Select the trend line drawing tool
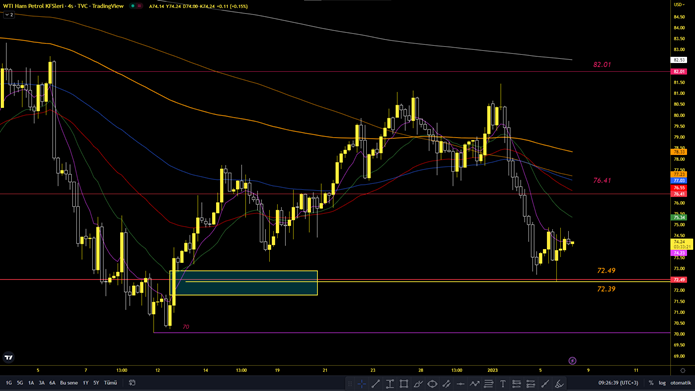 (x=375, y=383)
